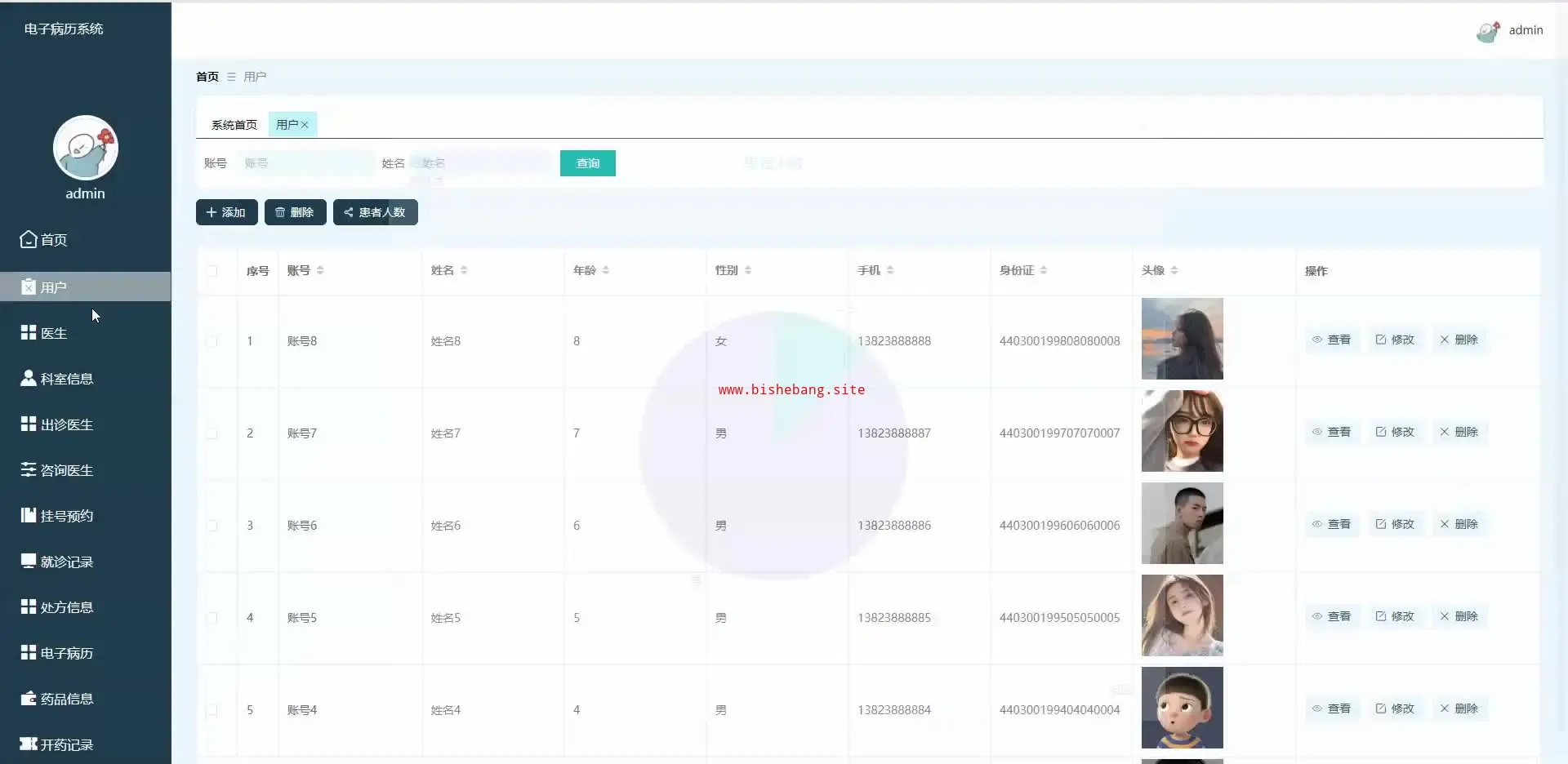Sort table by 年龄 column arrows
The width and height of the screenshot is (1568, 764).
tap(605, 270)
